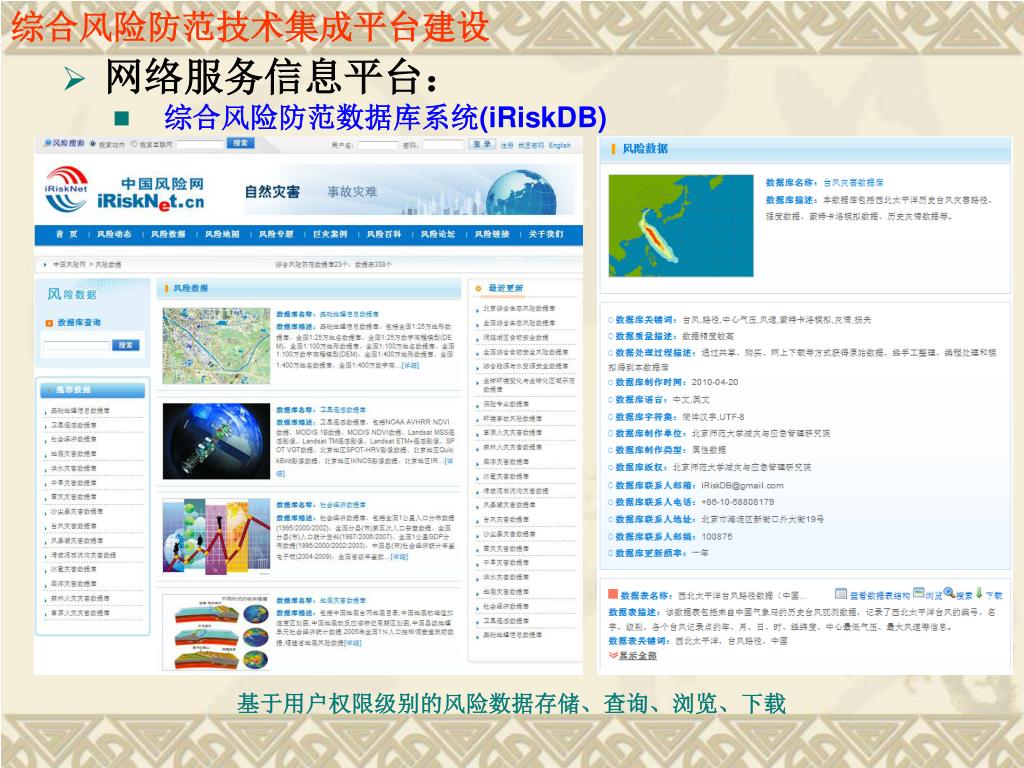Image resolution: width=1024 pixels, height=768 pixels.
Task: Click the 注册 register link
Action: (x=507, y=145)
